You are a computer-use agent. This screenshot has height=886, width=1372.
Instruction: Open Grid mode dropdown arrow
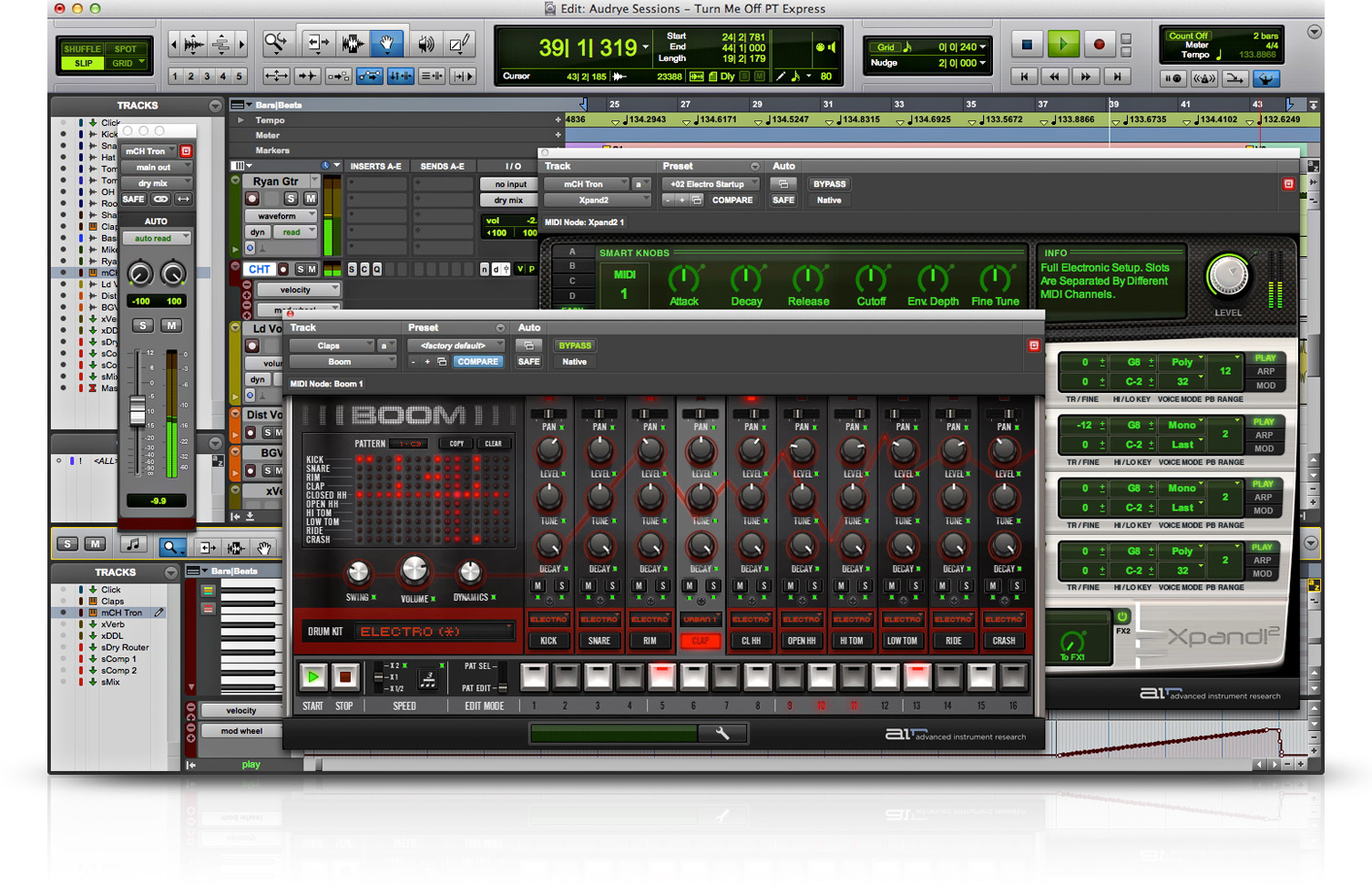[141, 63]
